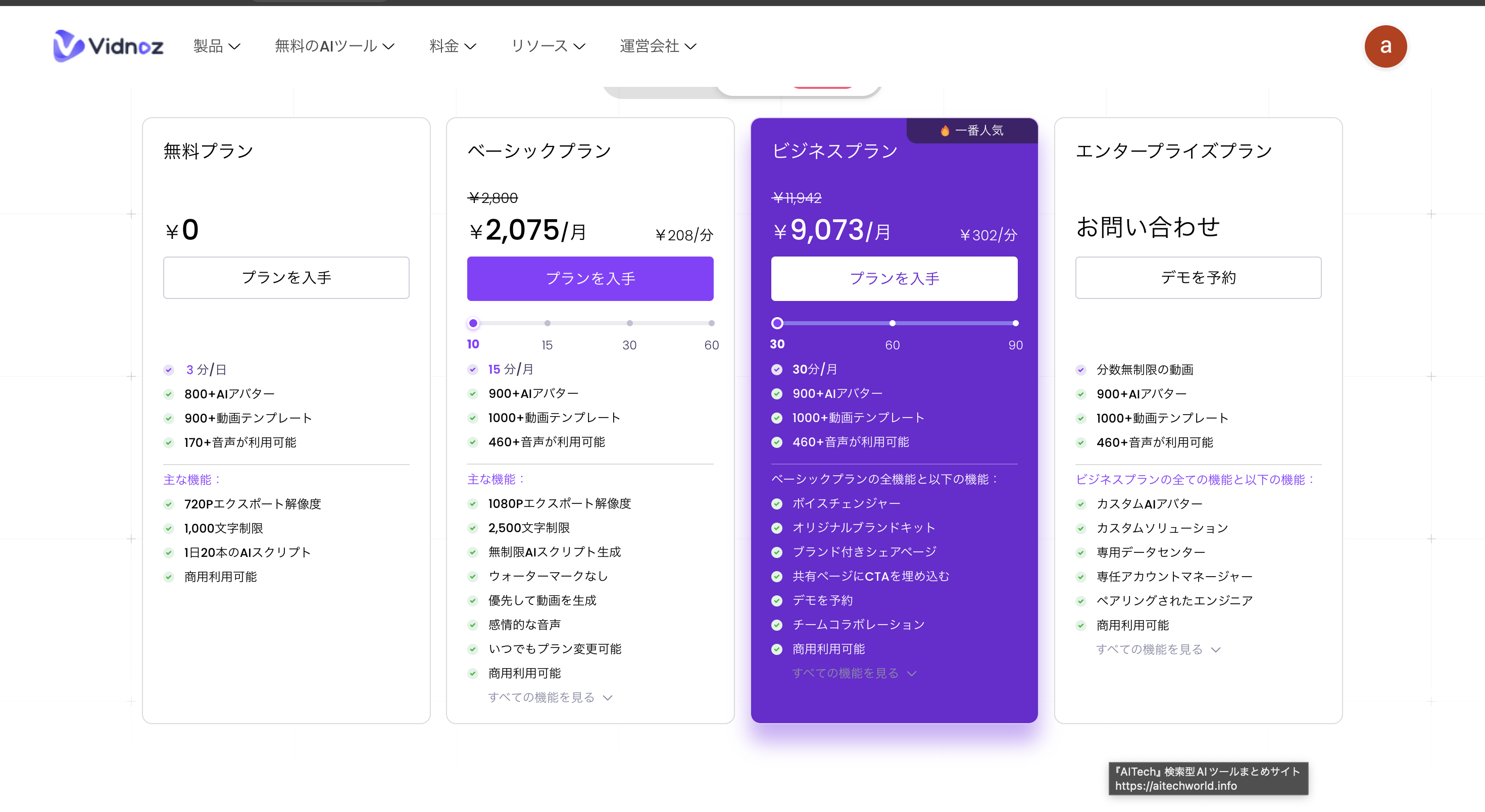Click check icon beside 分数無制限の動画
This screenshot has height=812, width=1485.
click(1080, 370)
